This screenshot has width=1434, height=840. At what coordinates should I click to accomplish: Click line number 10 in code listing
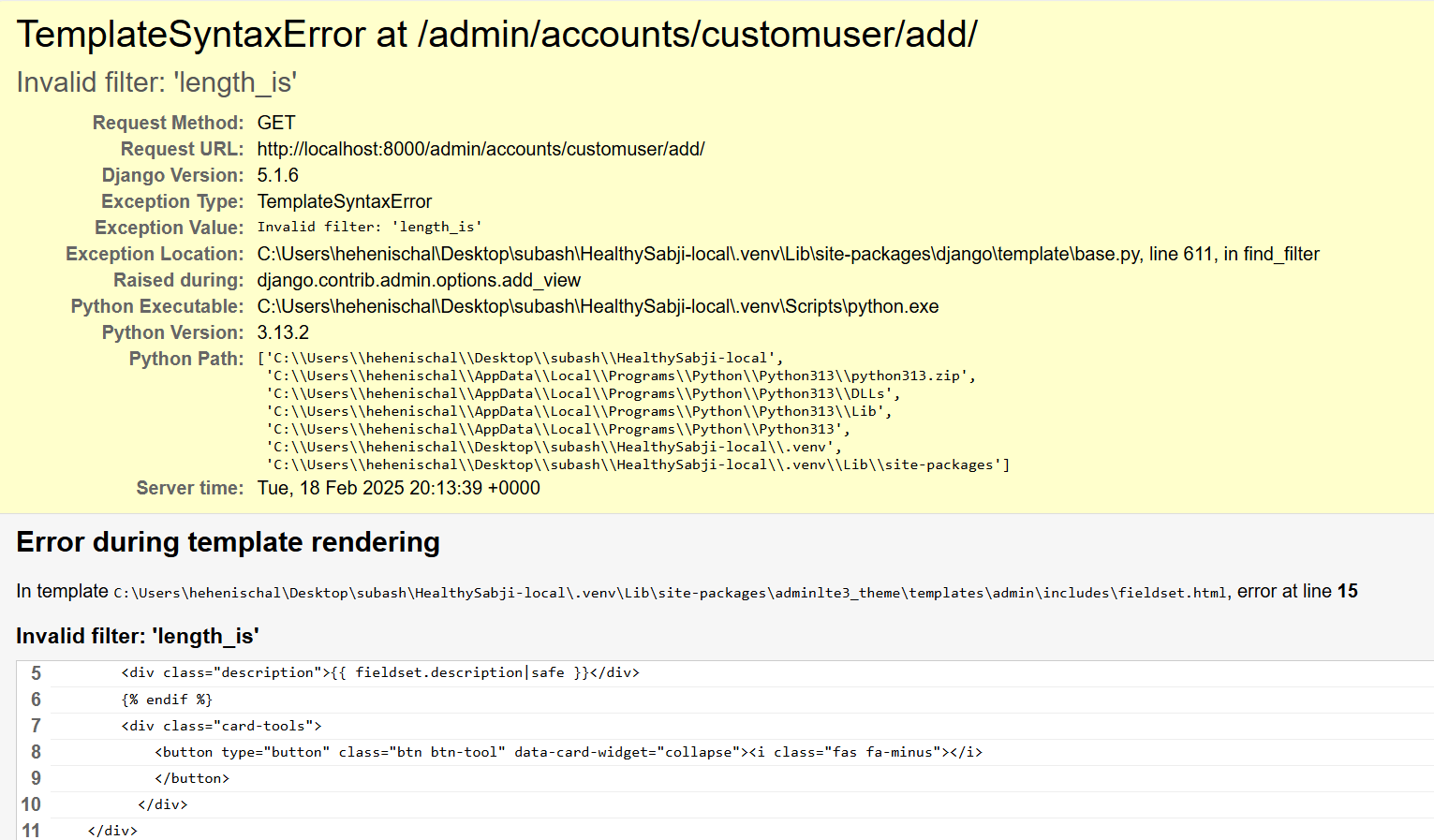[31, 804]
